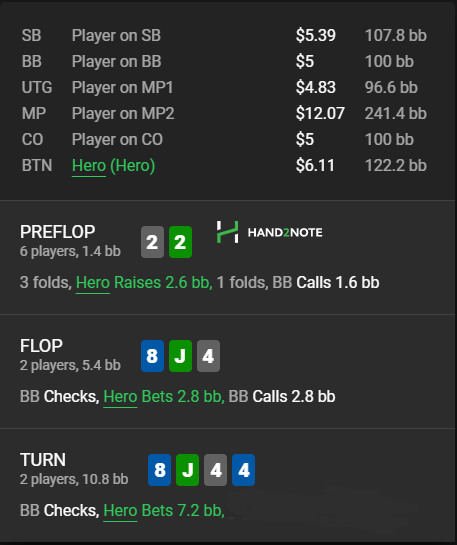
Task: Click the blue 8 card in turn row
Action: tap(160, 470)
